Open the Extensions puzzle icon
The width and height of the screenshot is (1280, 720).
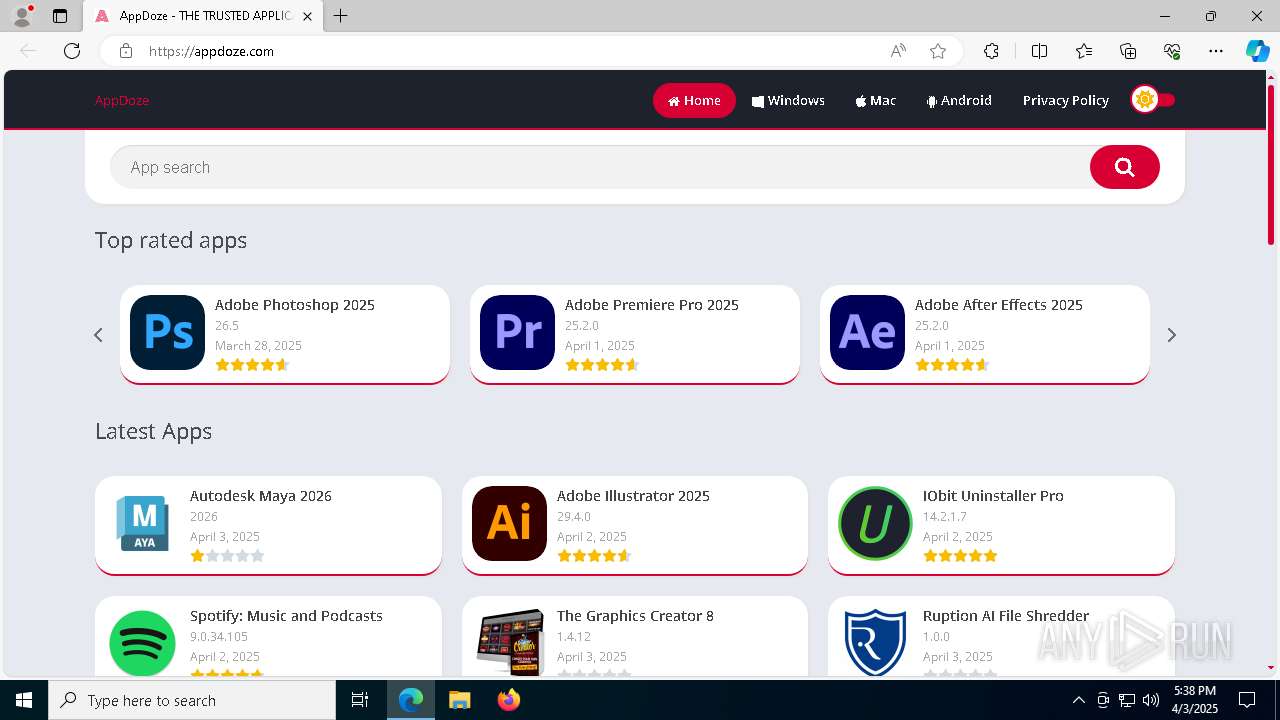pyautogui.click(x=991, y=51)
